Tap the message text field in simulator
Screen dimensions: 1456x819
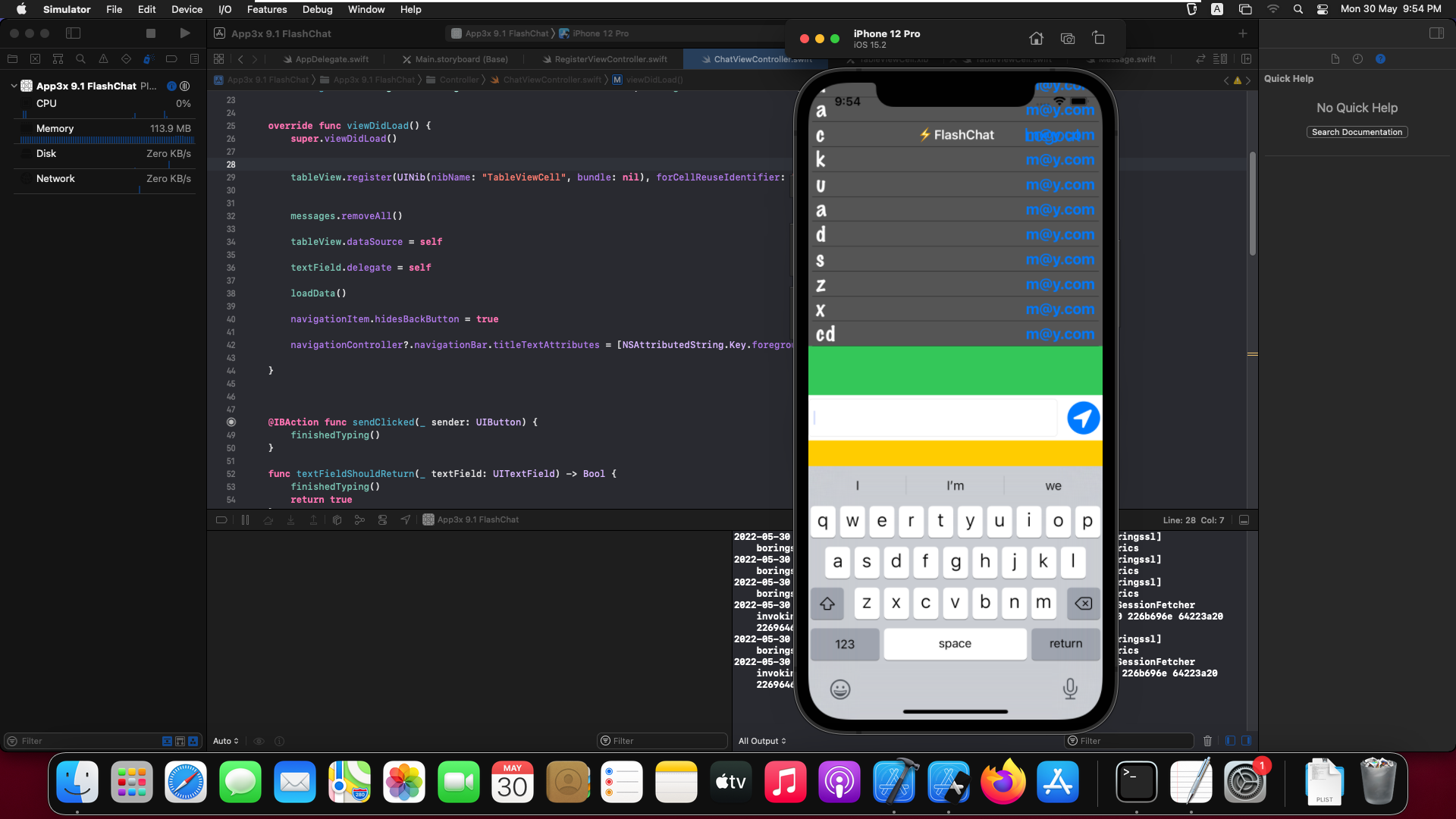933,418
